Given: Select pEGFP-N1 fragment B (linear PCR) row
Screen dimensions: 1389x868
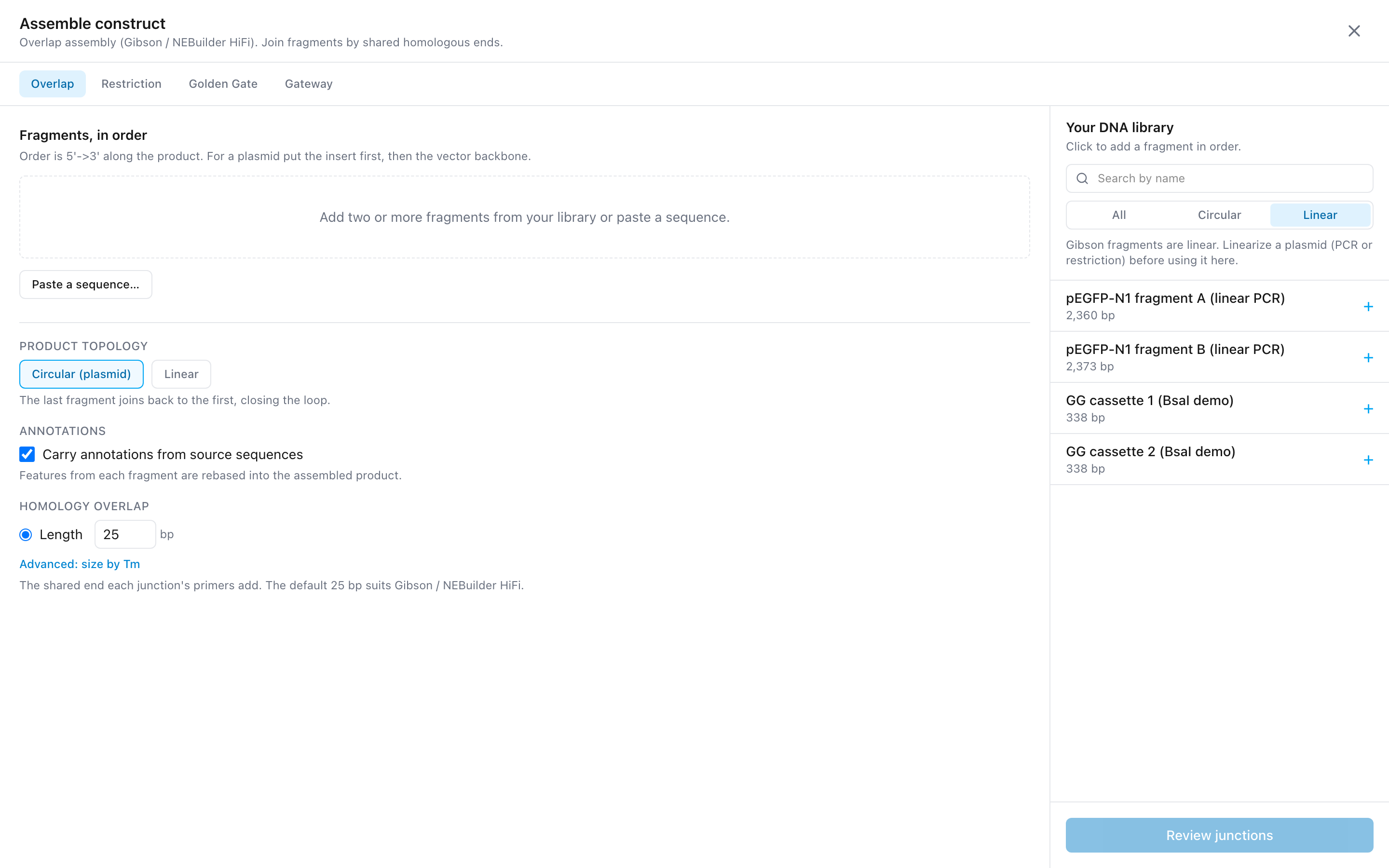Looking at the screenshot, I should click(x=1219, y=357).
